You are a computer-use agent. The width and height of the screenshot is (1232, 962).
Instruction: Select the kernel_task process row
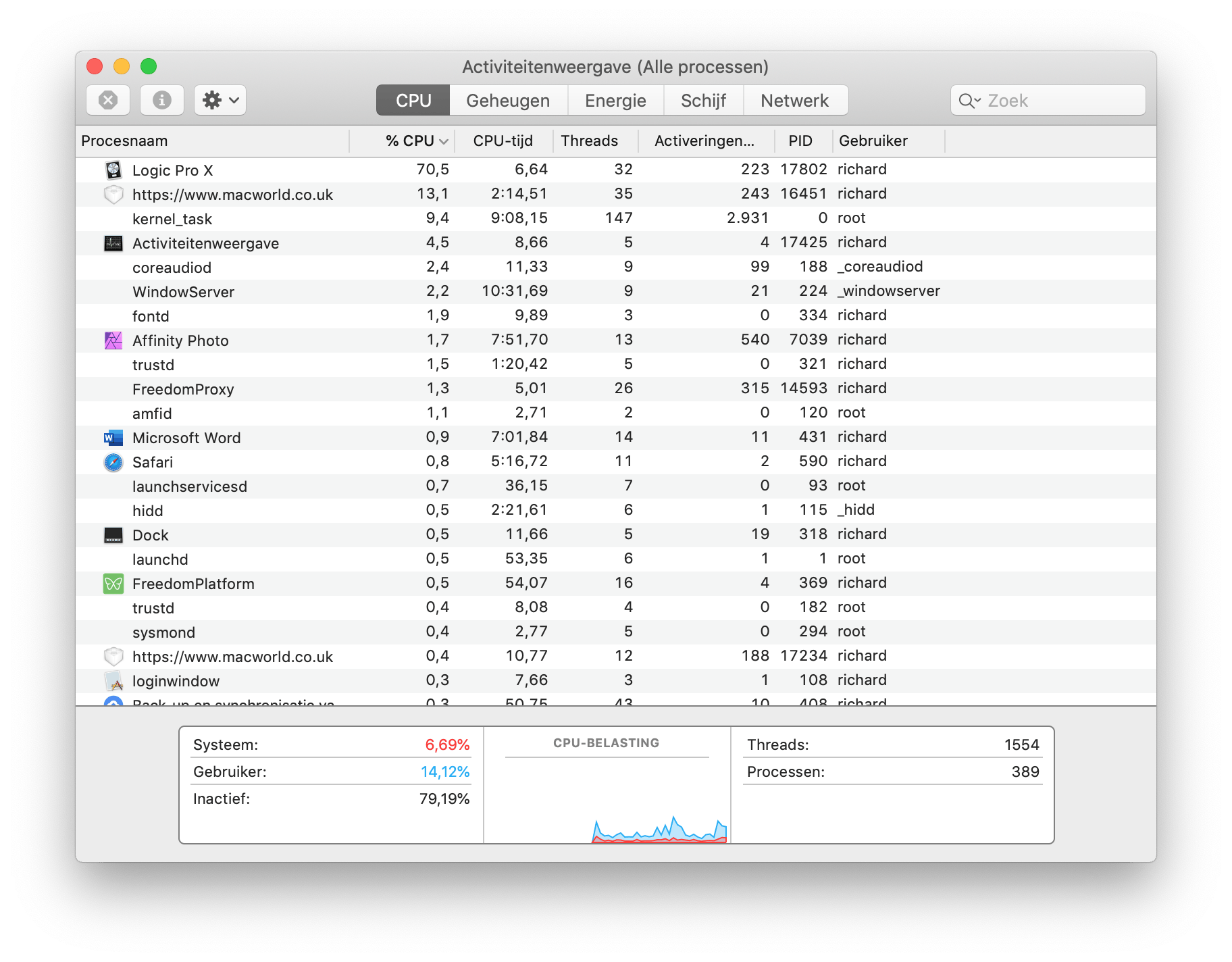[616, 218]
